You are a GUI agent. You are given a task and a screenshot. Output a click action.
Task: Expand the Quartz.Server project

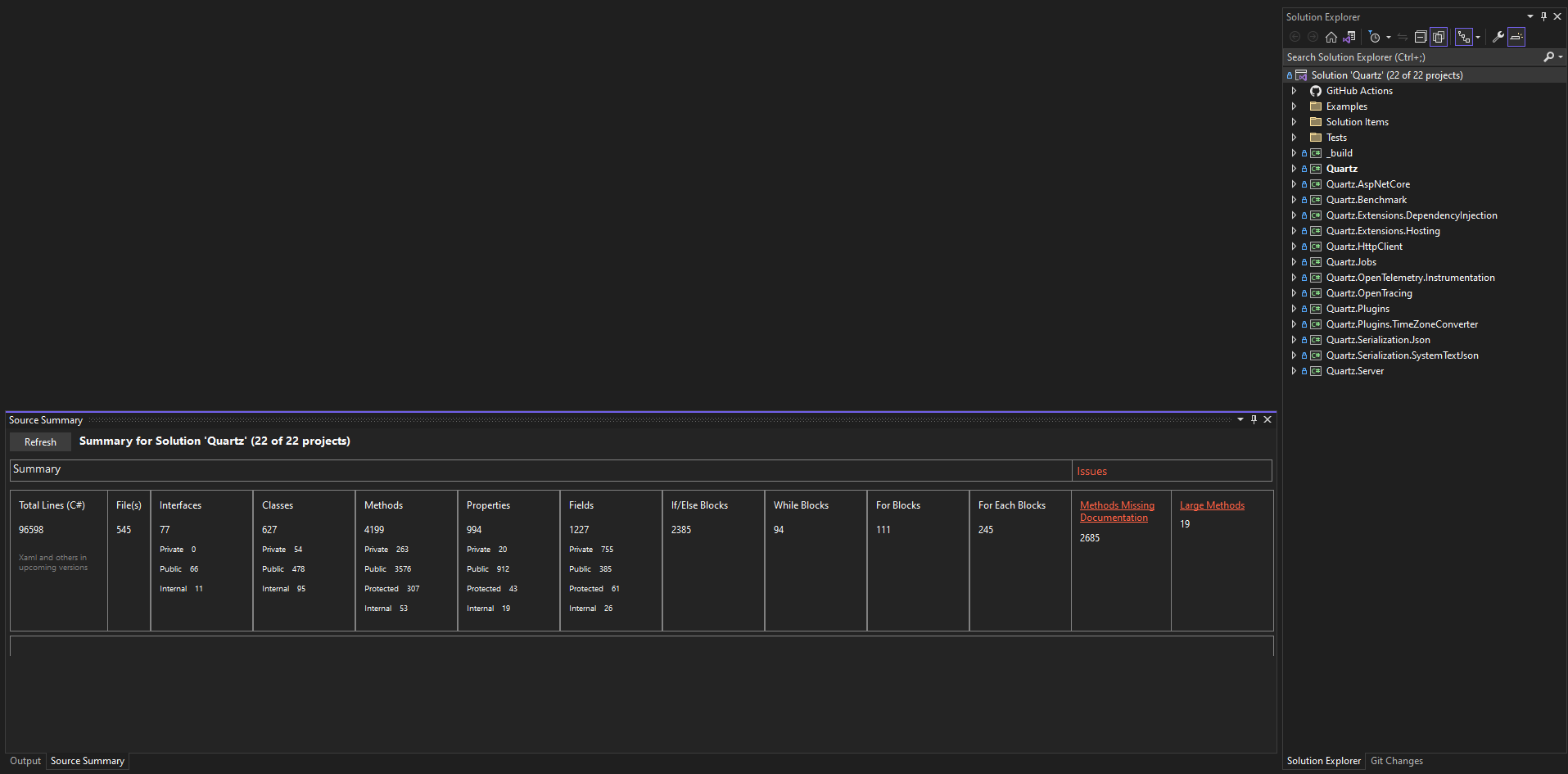point(1294,371)
